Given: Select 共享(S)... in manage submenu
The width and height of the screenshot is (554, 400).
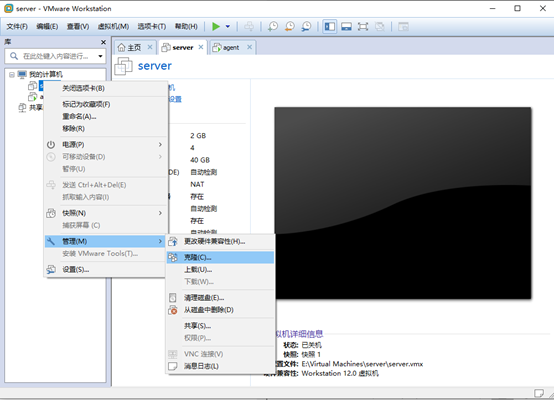Looking at the screenshot, I should click(220, 326).
